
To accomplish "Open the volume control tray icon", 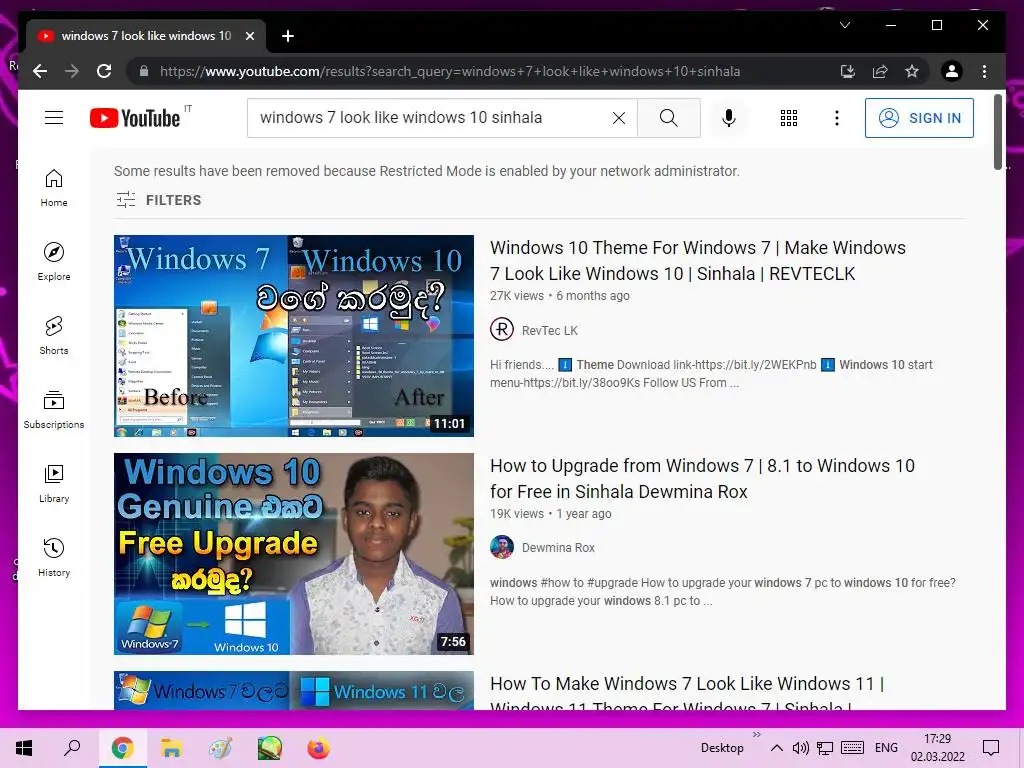I will pyautogui.click(x=800, y=748).
